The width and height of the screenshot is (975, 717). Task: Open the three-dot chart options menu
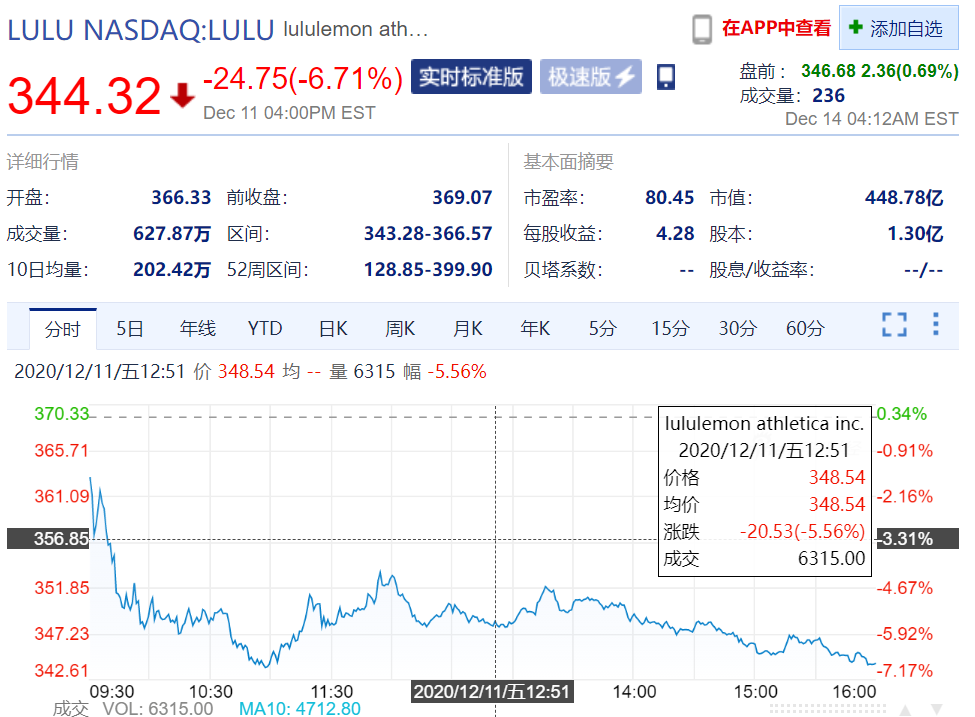coord(935,325)
